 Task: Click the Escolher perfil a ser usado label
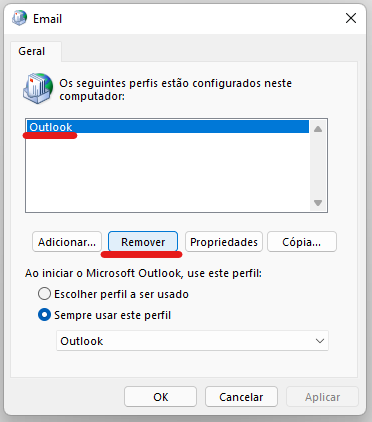[121, 294]
